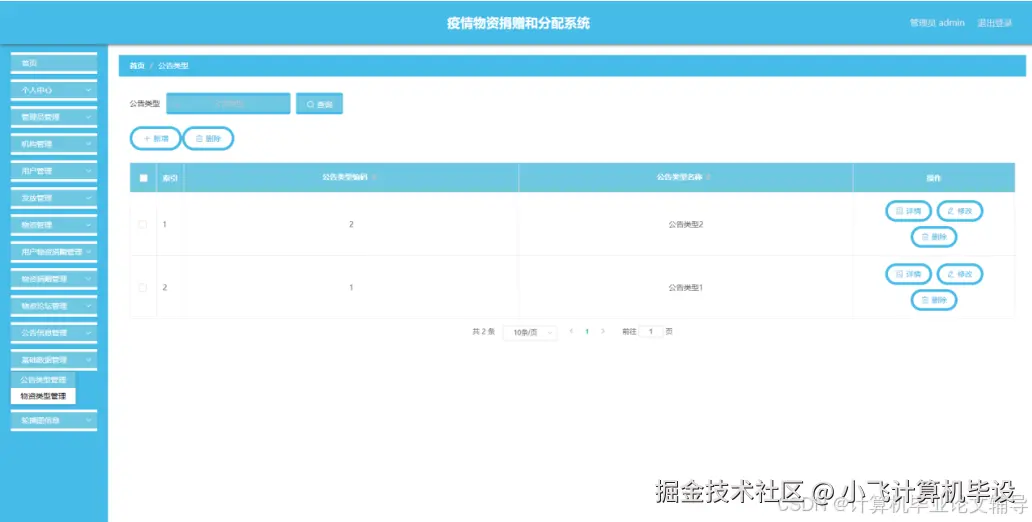Sort by the 公告类型编码 column sort arrows

(x=374, y=178)
